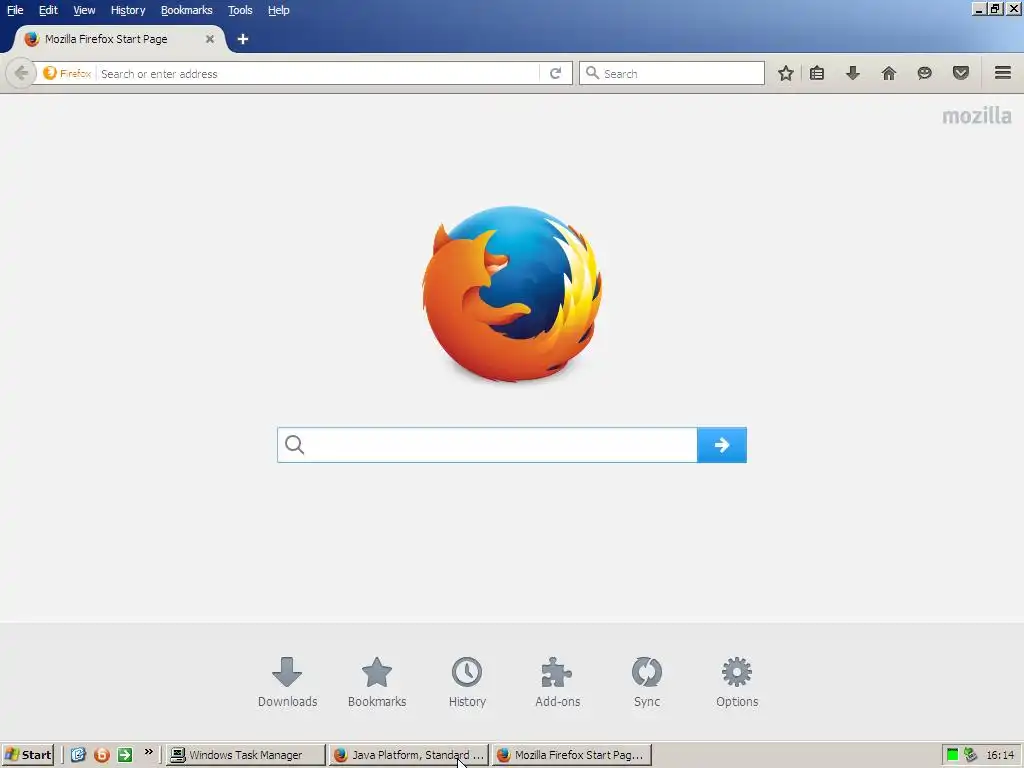
Task: Close the Mozilla Firefox Start Page tab
Action: click(210, 39)
